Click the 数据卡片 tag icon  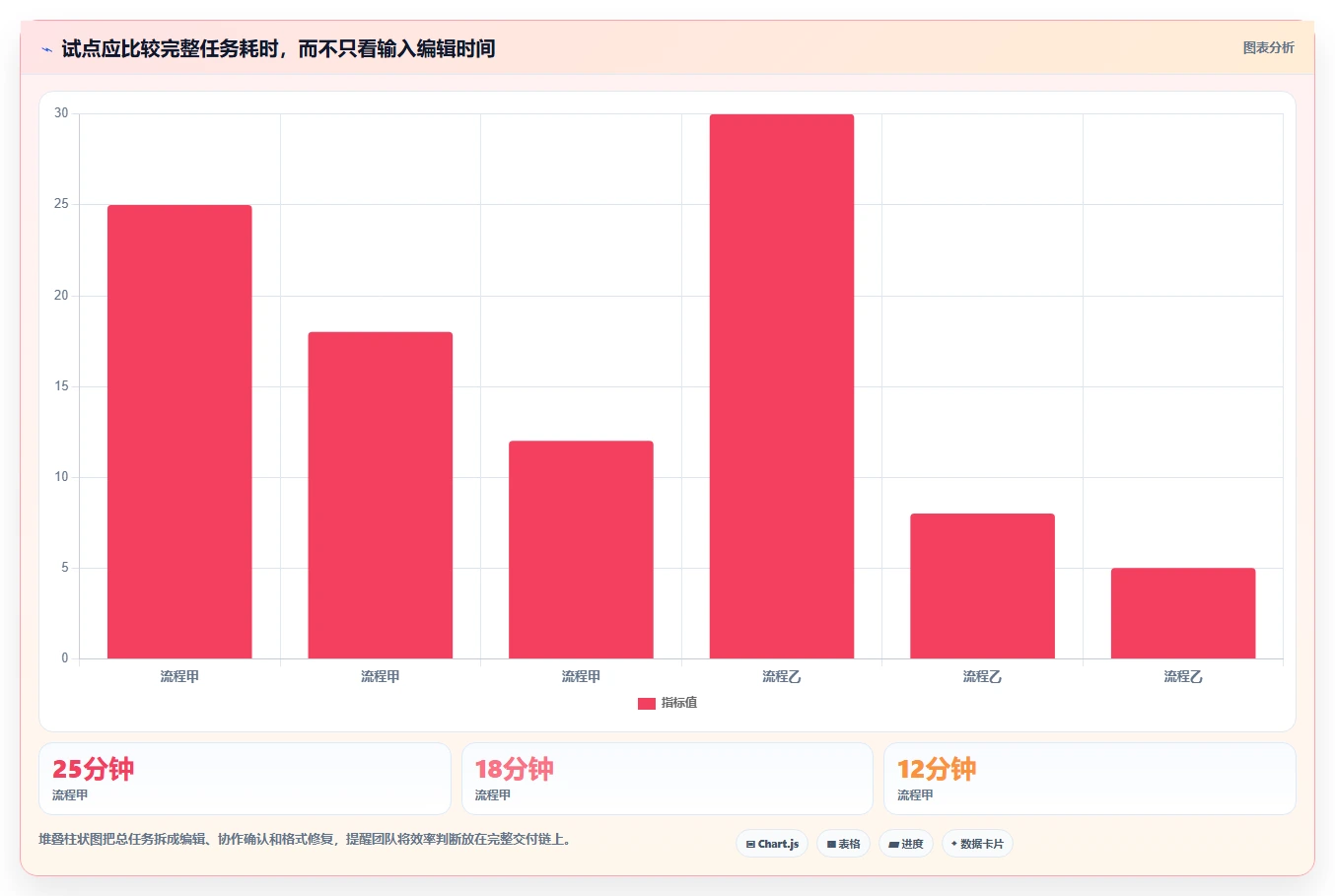click(954, 844)
